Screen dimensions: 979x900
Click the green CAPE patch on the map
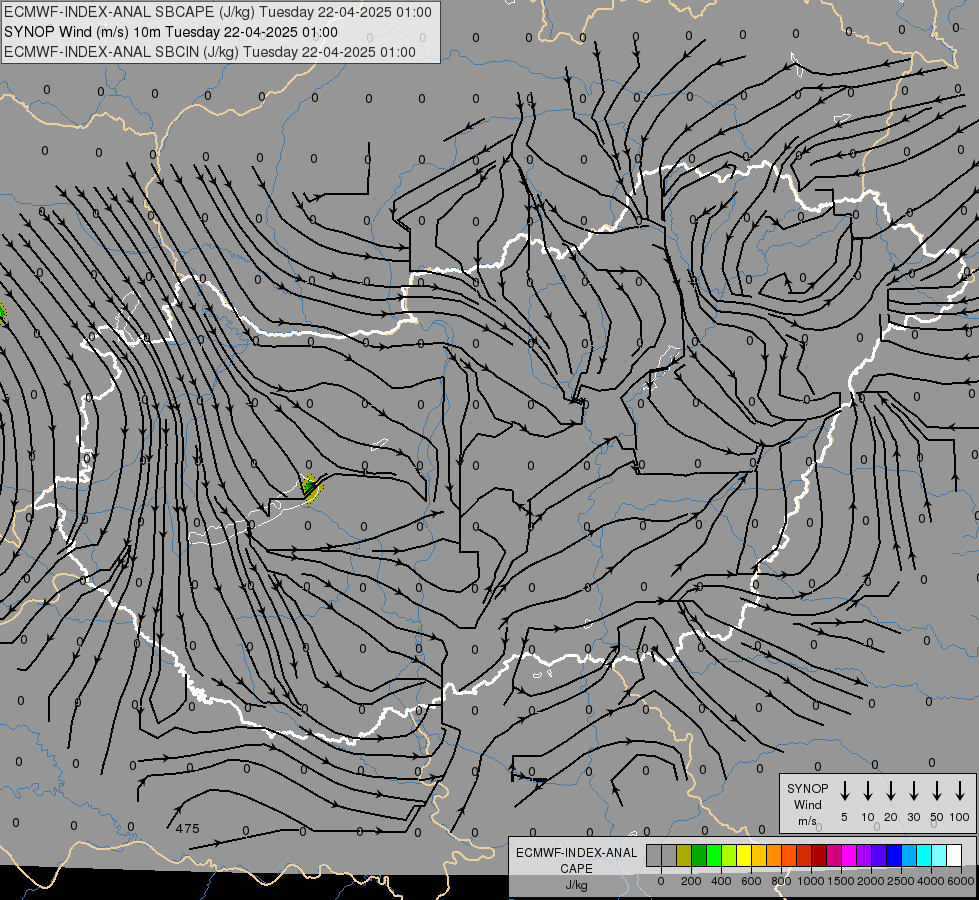(310, 487)
